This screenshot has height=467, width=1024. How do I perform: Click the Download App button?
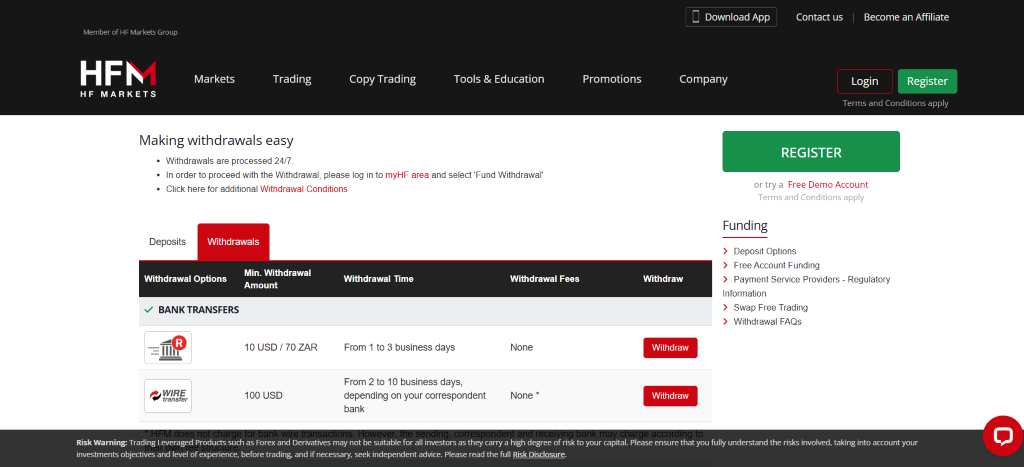pyautogui.click(x=731, y=17)
